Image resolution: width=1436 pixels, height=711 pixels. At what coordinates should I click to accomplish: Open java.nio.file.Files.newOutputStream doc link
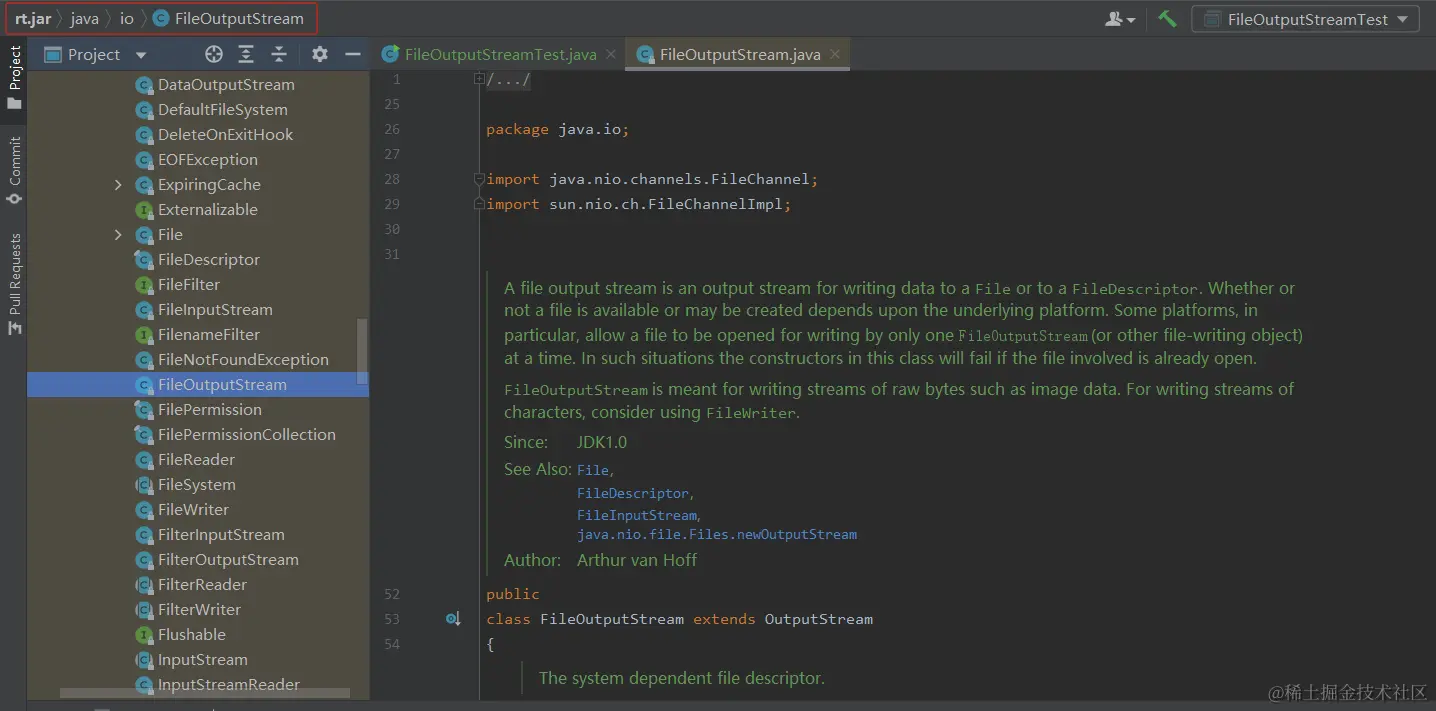(x=717, y=534)
